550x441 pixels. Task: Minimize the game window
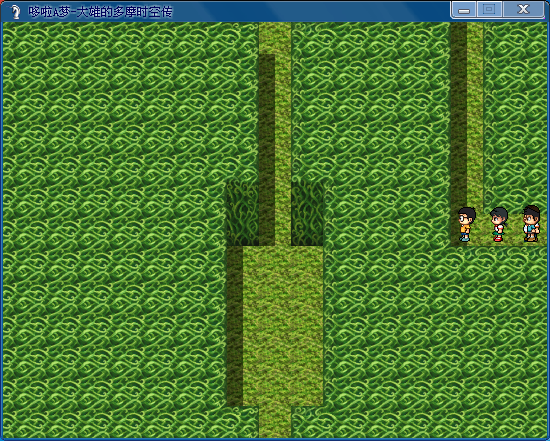464,10
